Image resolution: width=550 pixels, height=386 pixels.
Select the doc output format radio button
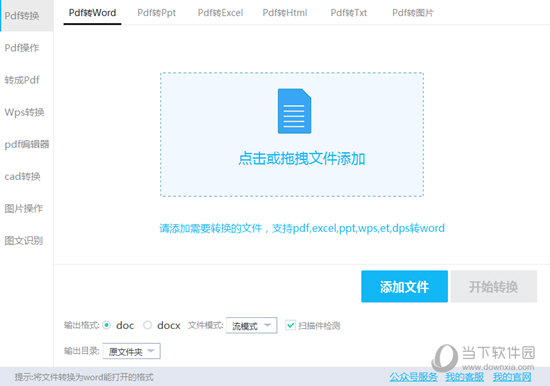click(x=107, y=325)
